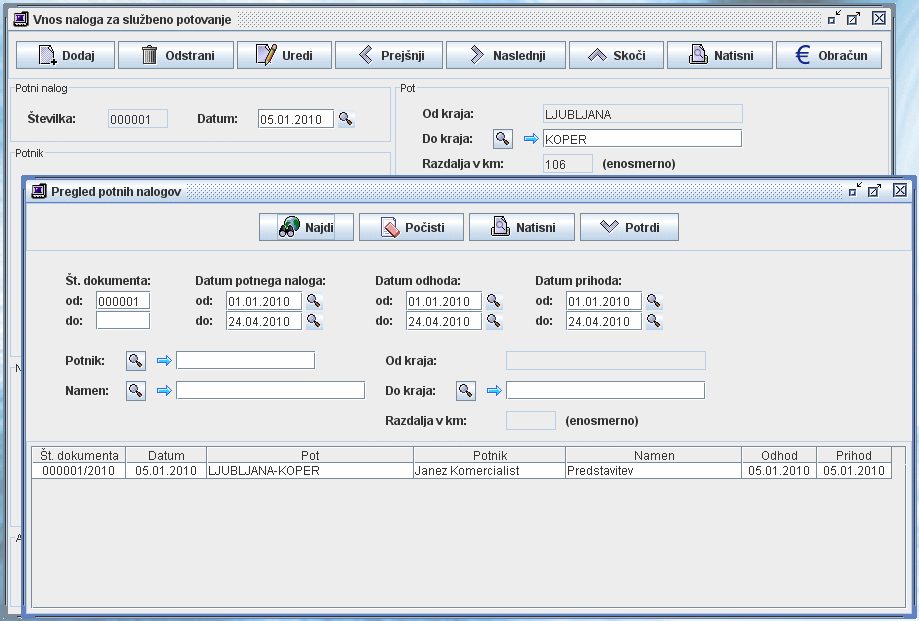
Task: Confirm selection with Potrdi button
Action: point(629,227)
